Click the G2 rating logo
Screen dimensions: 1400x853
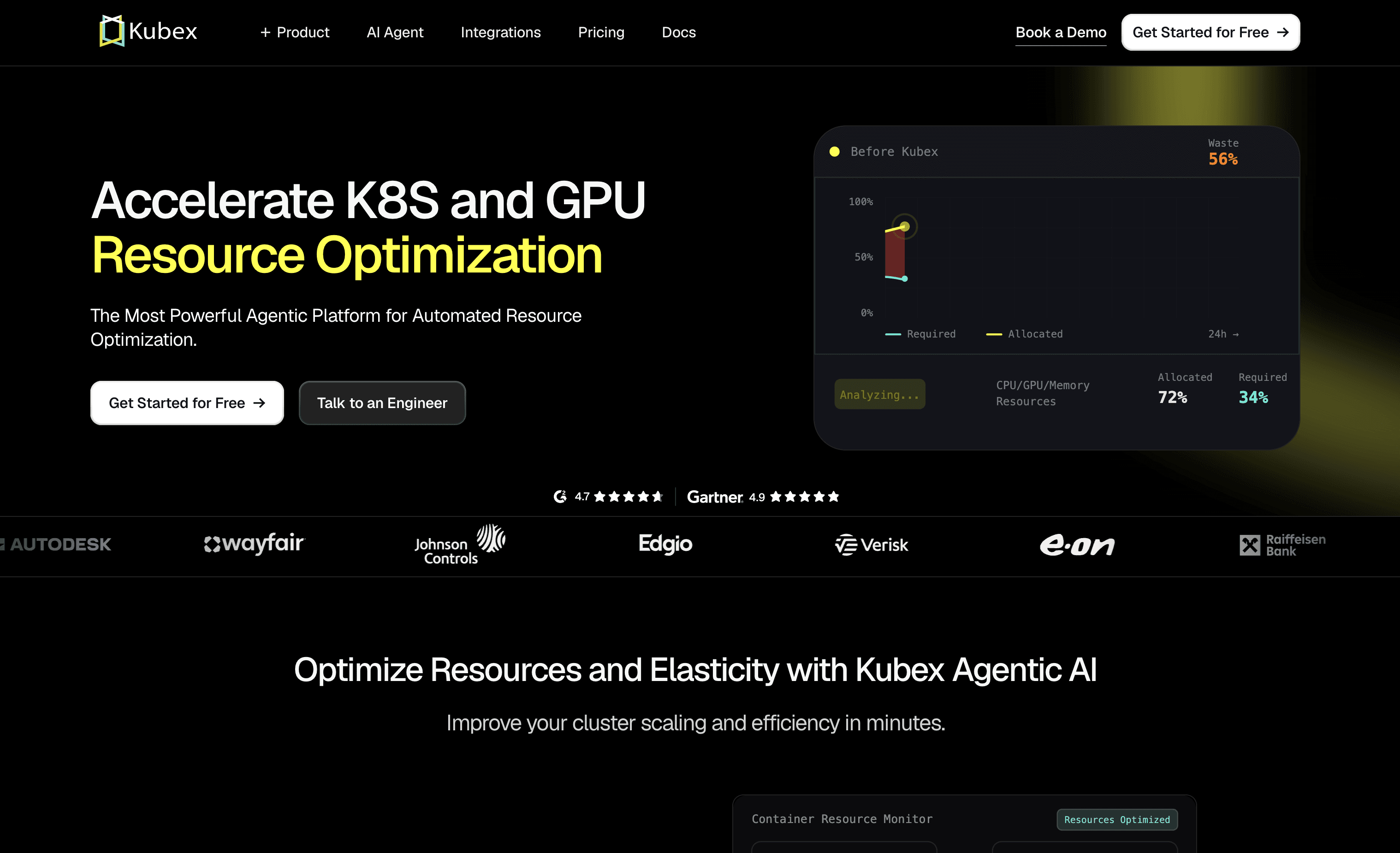(560, 497)
